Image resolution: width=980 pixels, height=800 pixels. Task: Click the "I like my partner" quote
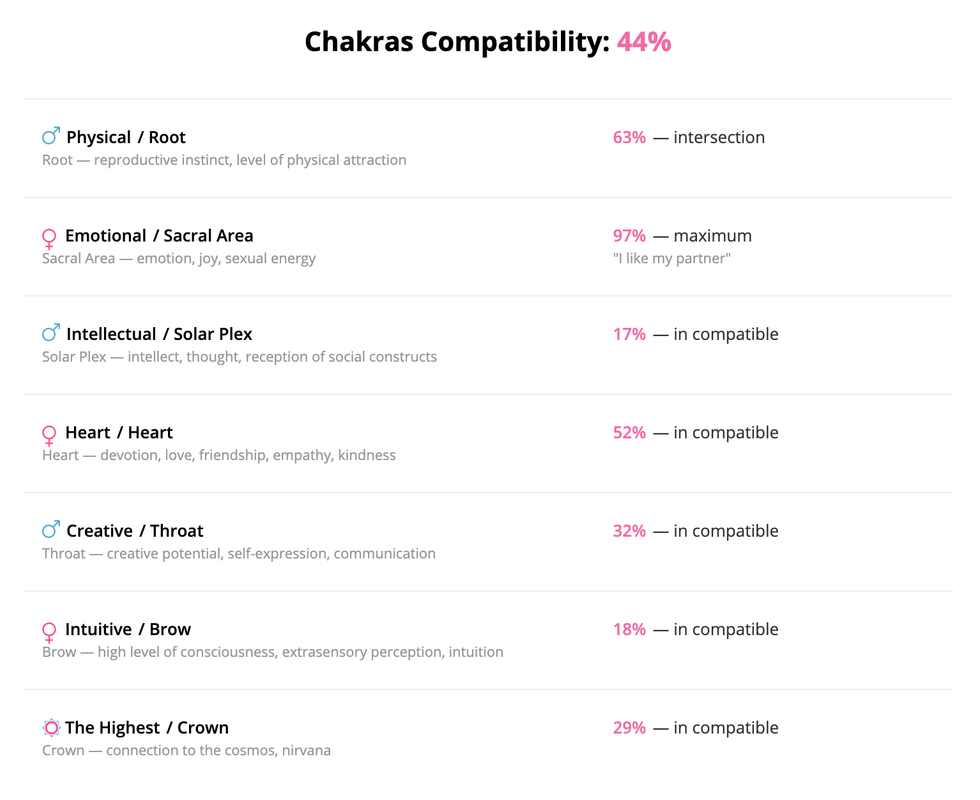tap(671, 259)
